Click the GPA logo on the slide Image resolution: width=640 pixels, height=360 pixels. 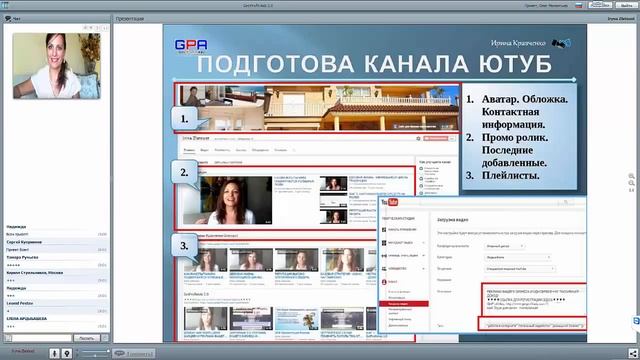point(191,46)
